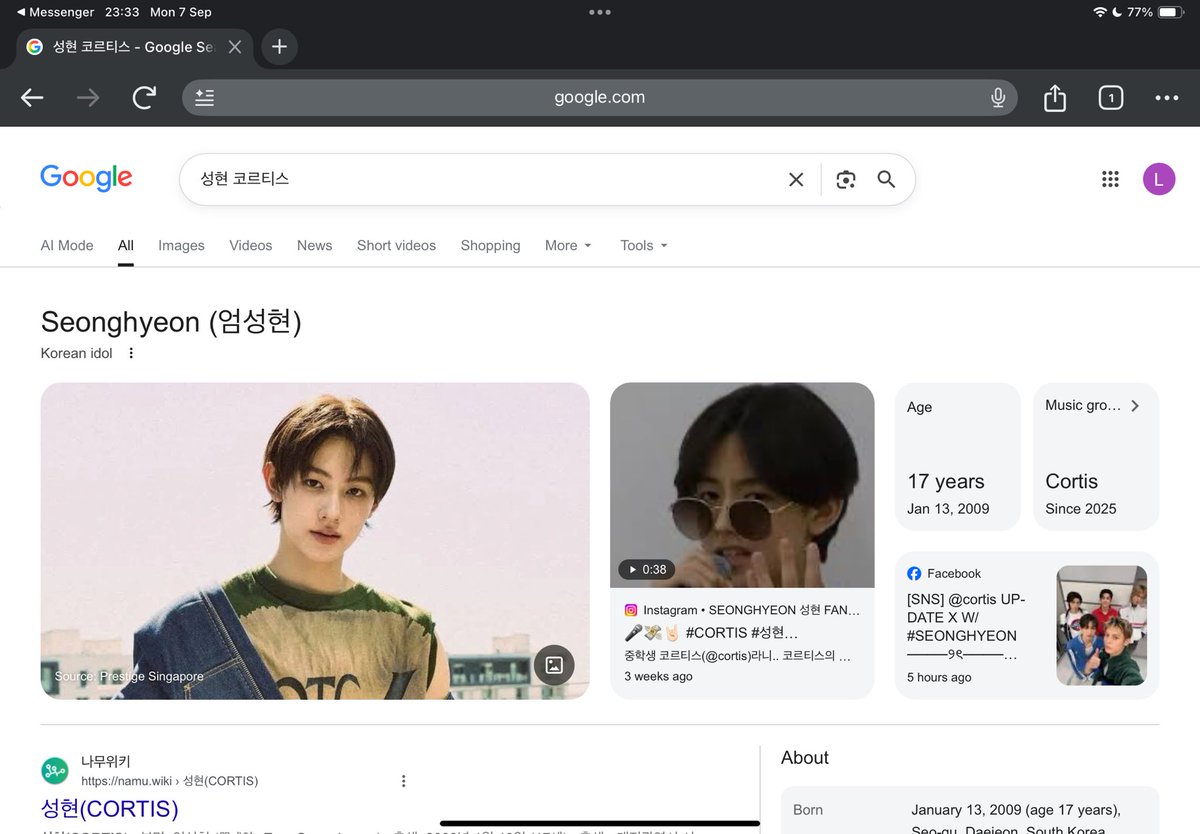This screenshot has height=834, width=1200.
Task: Click the Google logo
Action: 86,178
